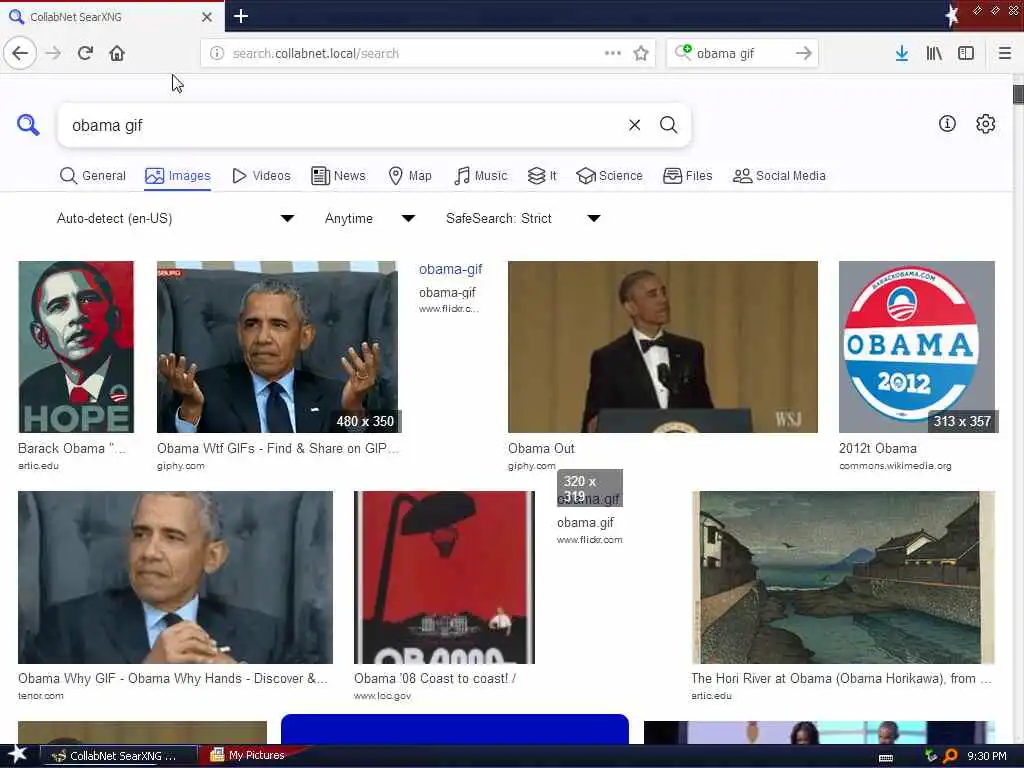The width and height of the screenshot is (1024, 768).
Task: Click the SearXNG logo magnifier
Action: (x=28, y=124)
